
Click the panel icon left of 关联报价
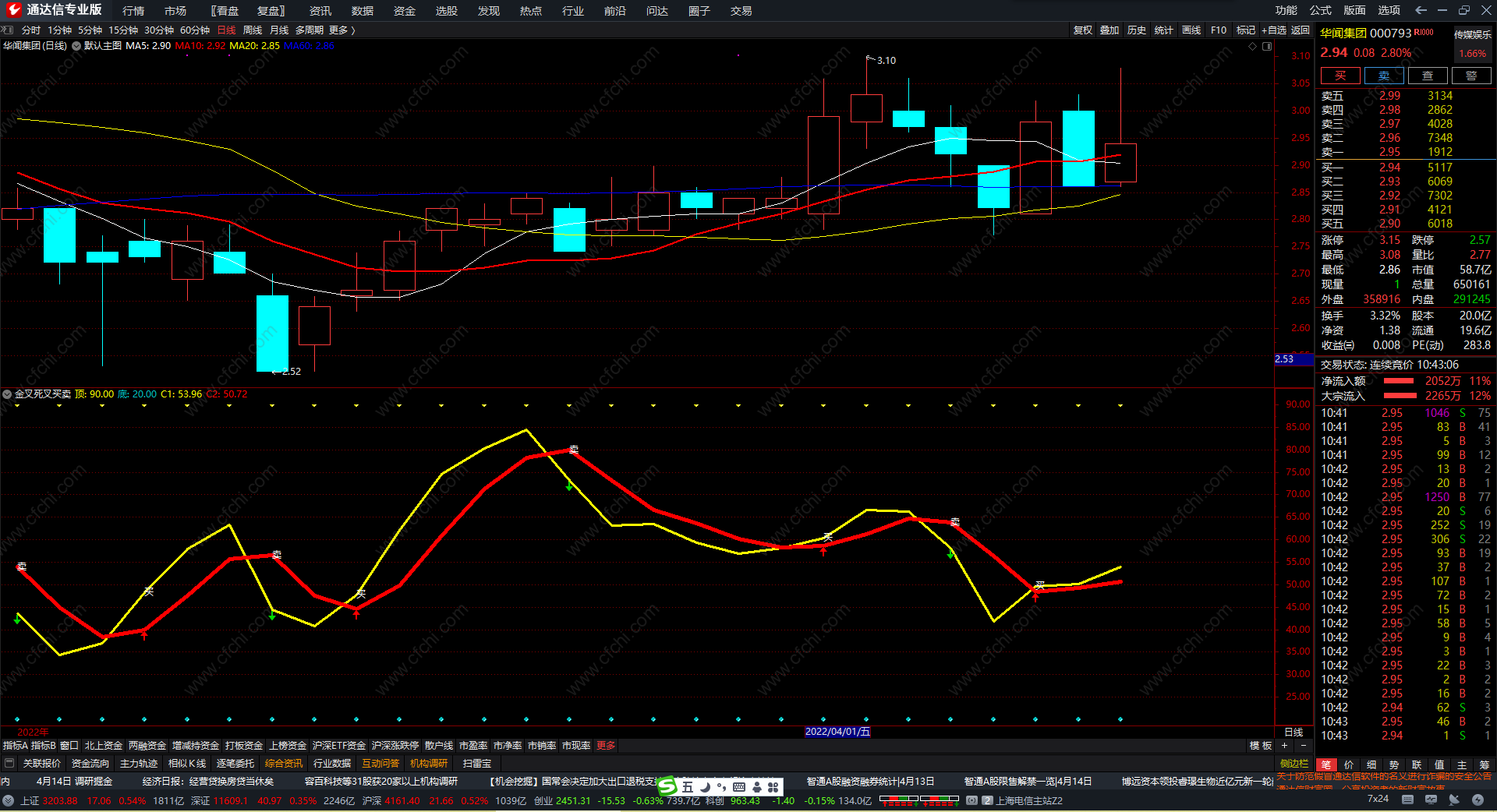[x=9, y=764]
